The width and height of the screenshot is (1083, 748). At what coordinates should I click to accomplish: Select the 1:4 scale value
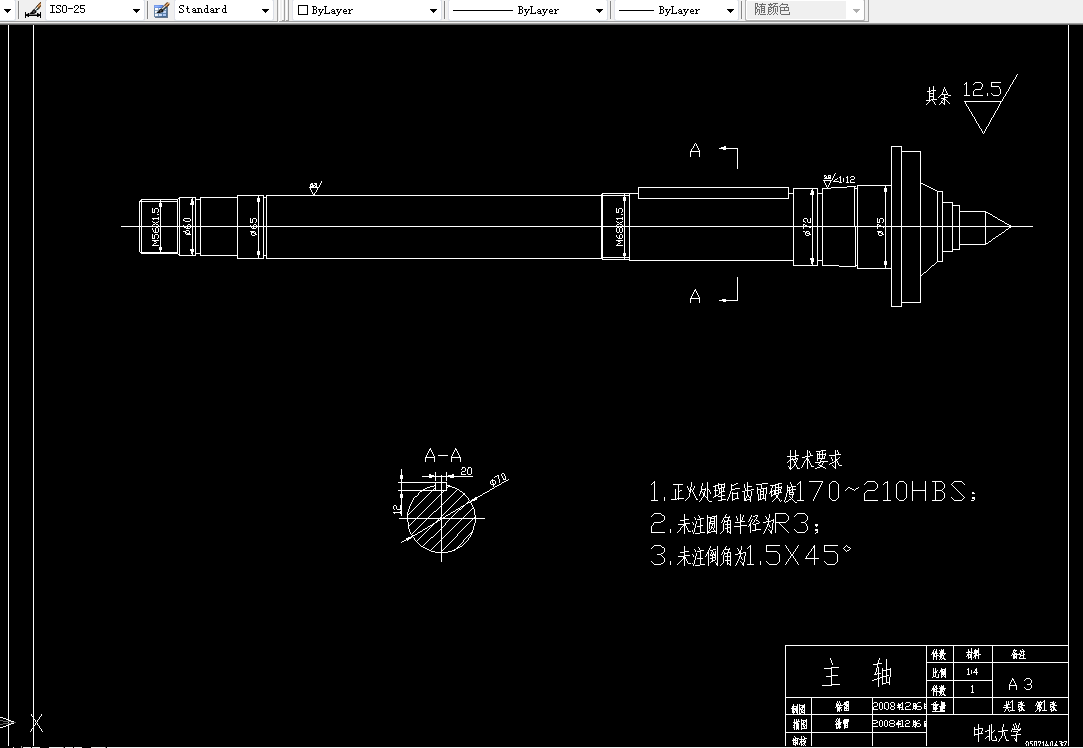point(972,671)
